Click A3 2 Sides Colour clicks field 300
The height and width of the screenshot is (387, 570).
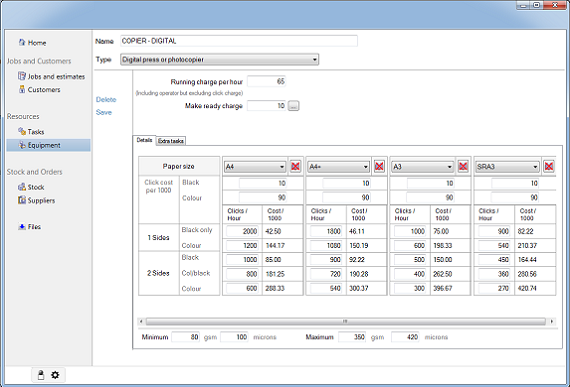click(410, 288)
